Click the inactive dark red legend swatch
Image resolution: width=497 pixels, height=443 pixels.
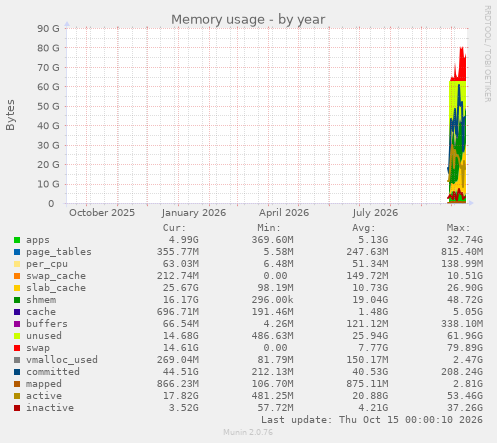[x=17, y=408]
